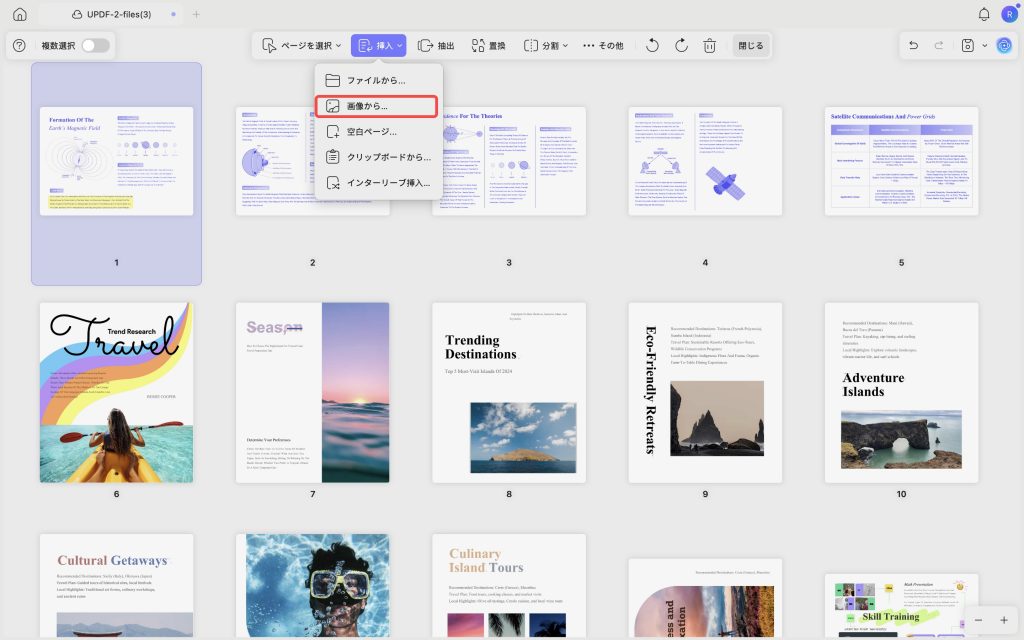This screenshot has width=1024, height=640.
Task: Go to the home icon
Action: click(20, 14)
